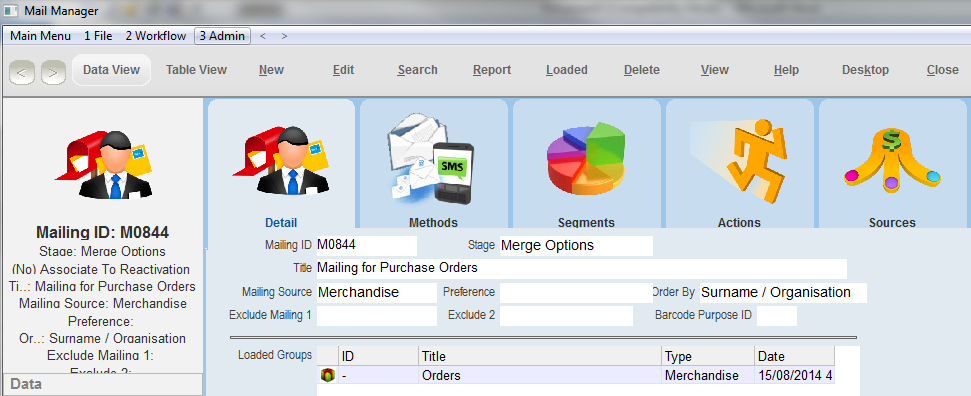Open Help from the toolbar

[786, 70]
